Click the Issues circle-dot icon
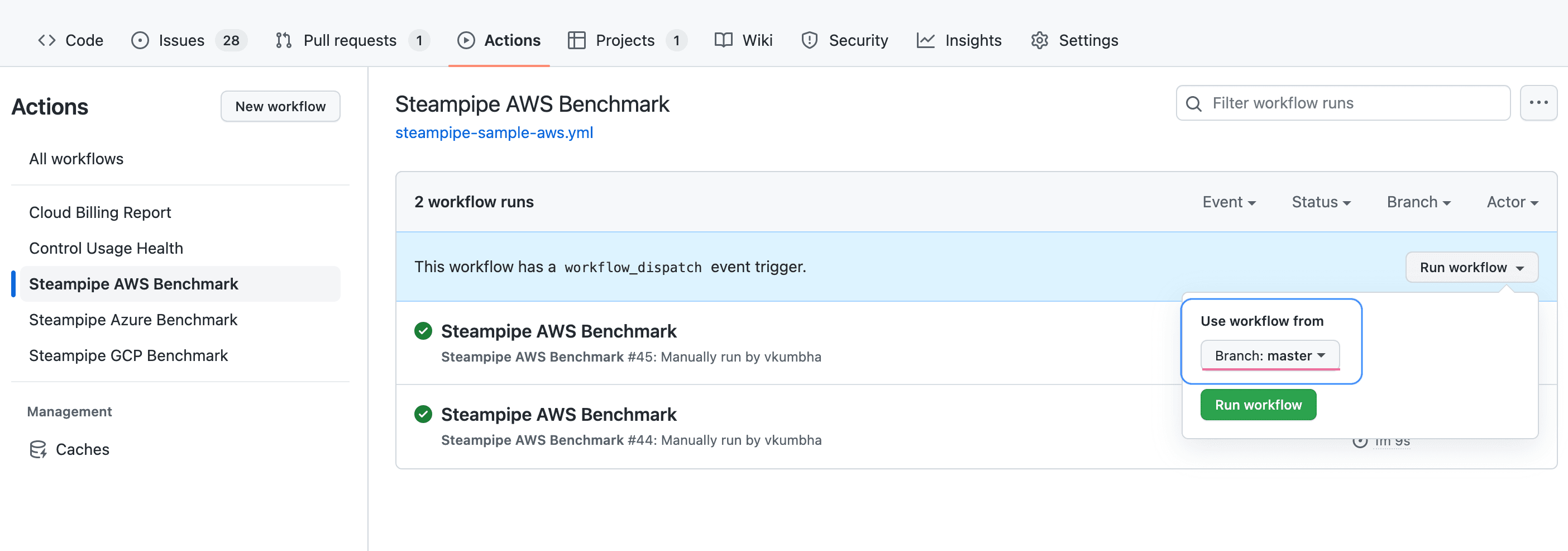1568x551 pixels. (140, 40)
